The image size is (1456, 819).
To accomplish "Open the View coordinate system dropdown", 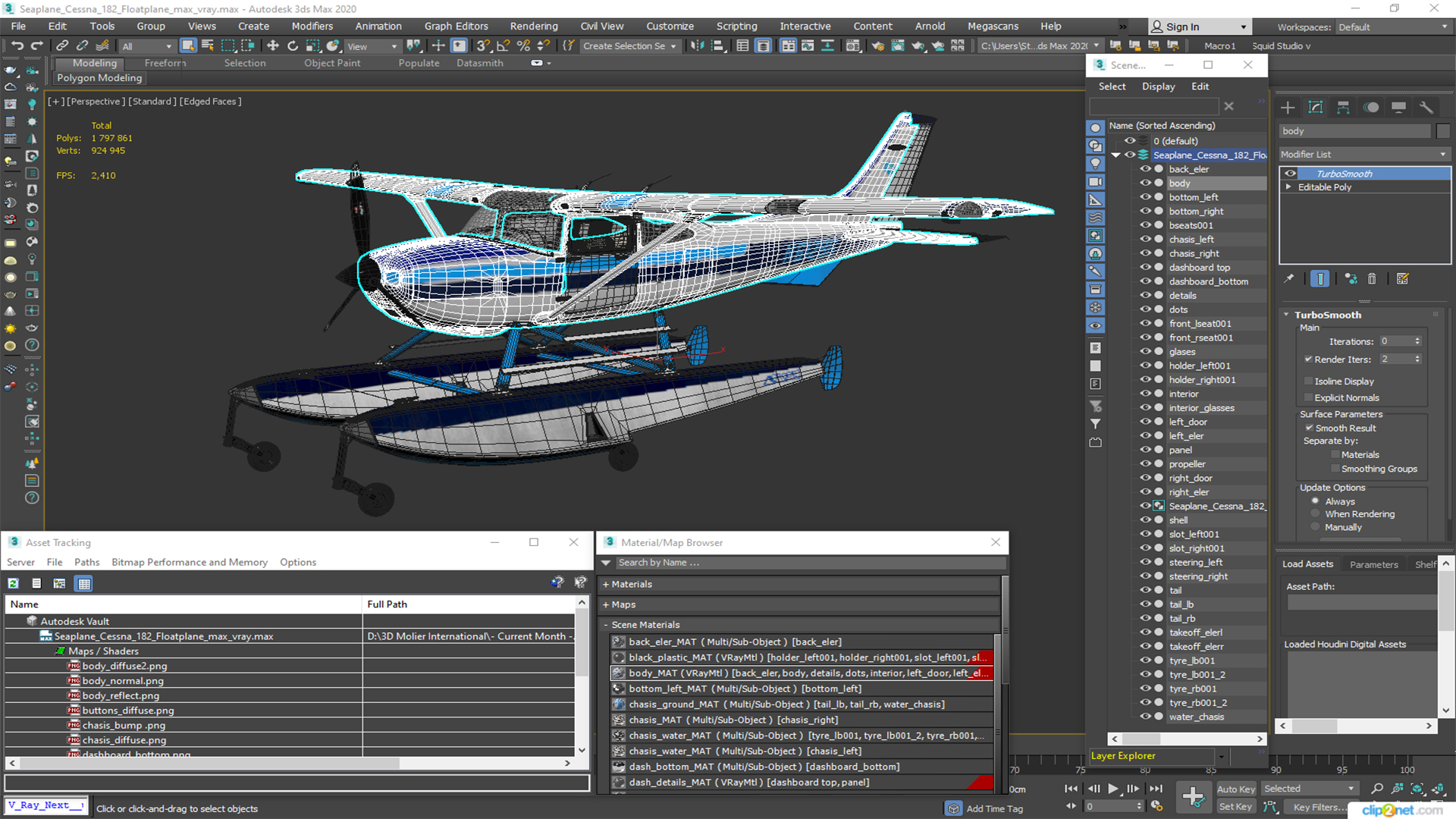I will (372, 46).
